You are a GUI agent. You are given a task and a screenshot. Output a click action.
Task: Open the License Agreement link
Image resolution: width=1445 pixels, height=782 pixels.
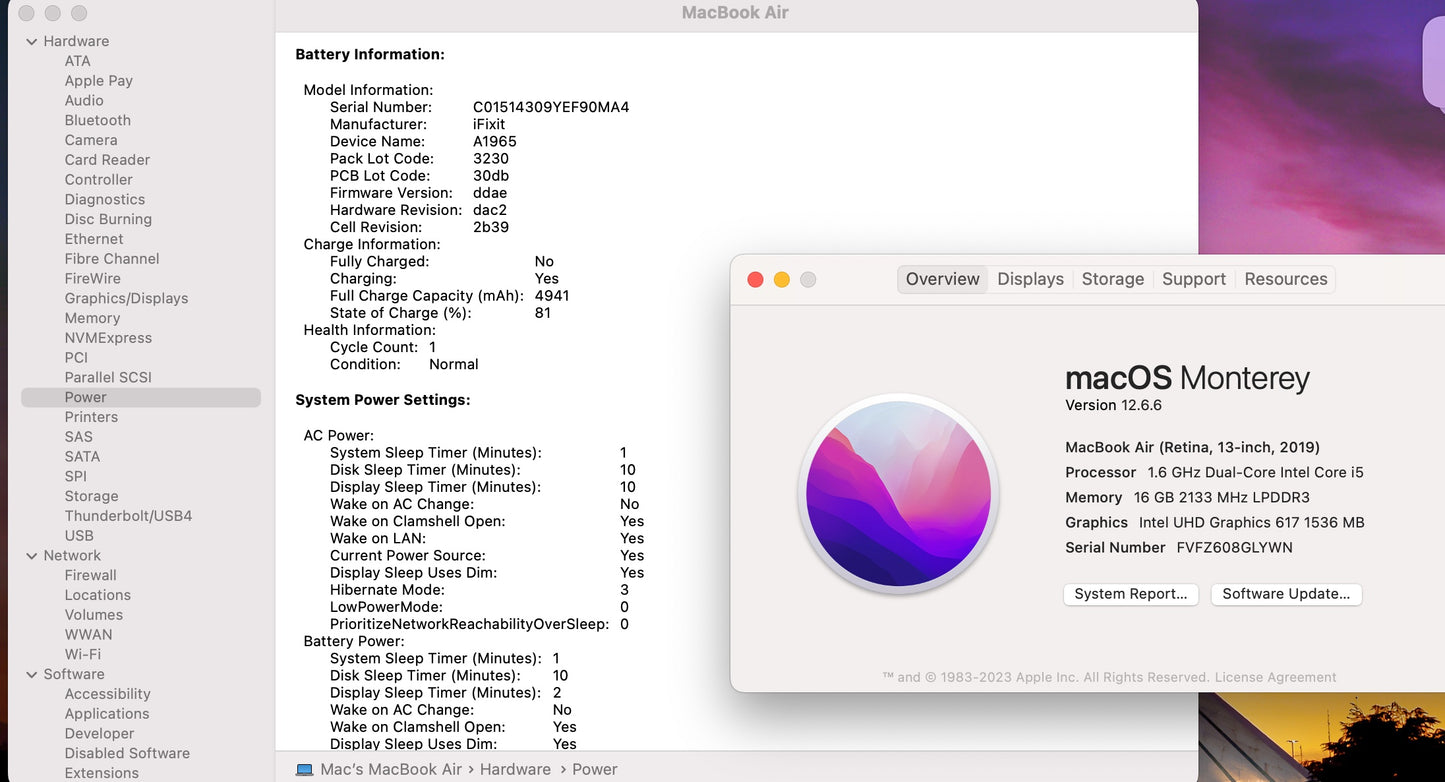(x=1275, y=677)
